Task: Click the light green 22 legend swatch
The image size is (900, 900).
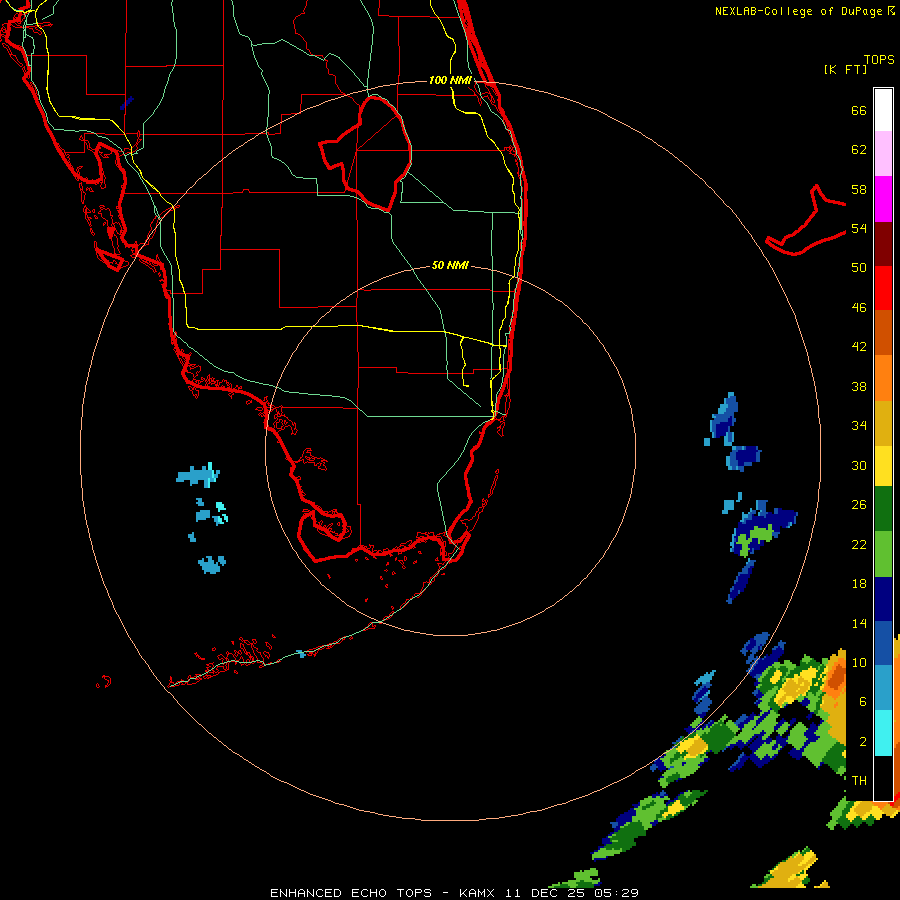Action: pyautogui.click(x=883, y=554)
